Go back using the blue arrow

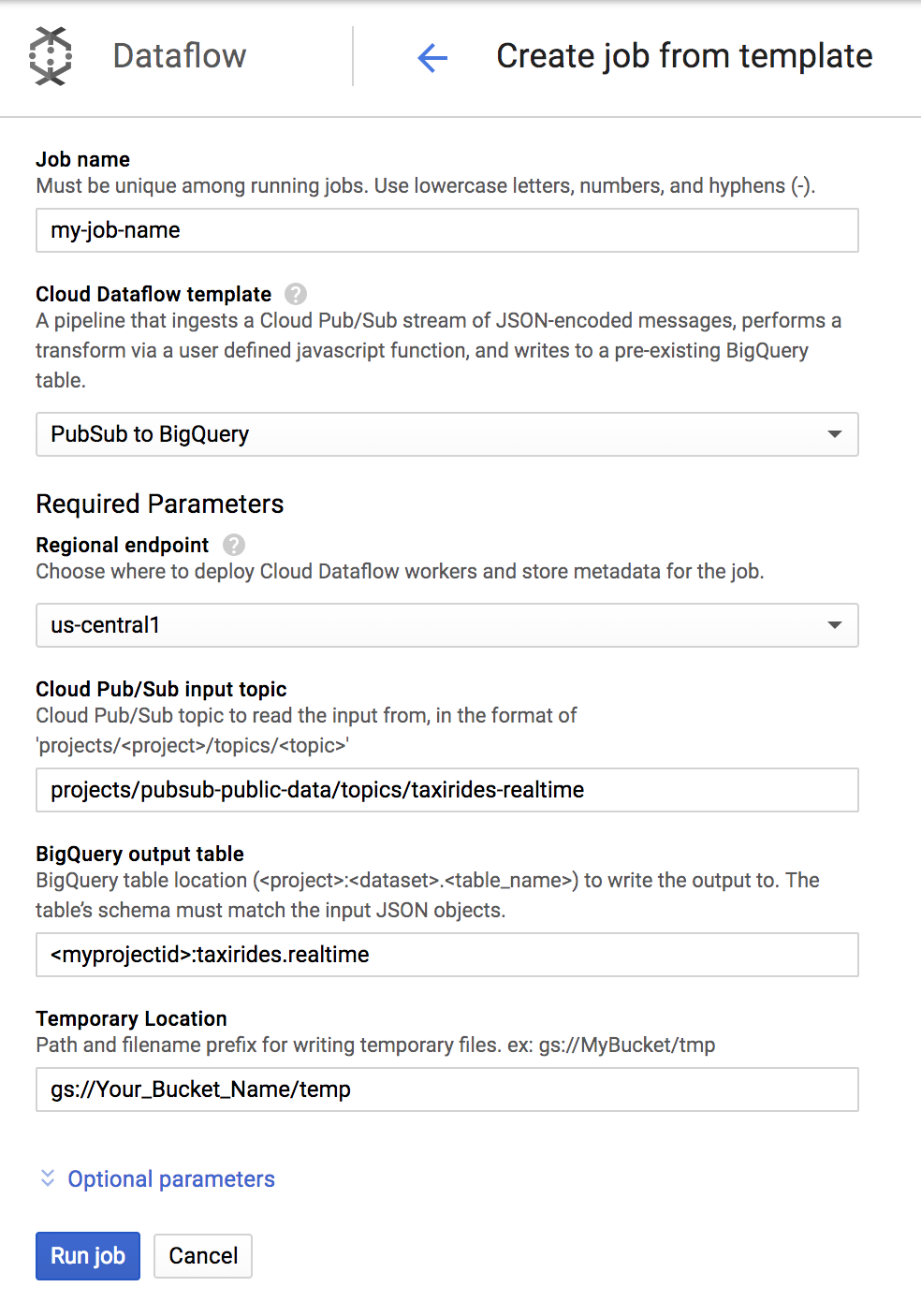(432, 58)
